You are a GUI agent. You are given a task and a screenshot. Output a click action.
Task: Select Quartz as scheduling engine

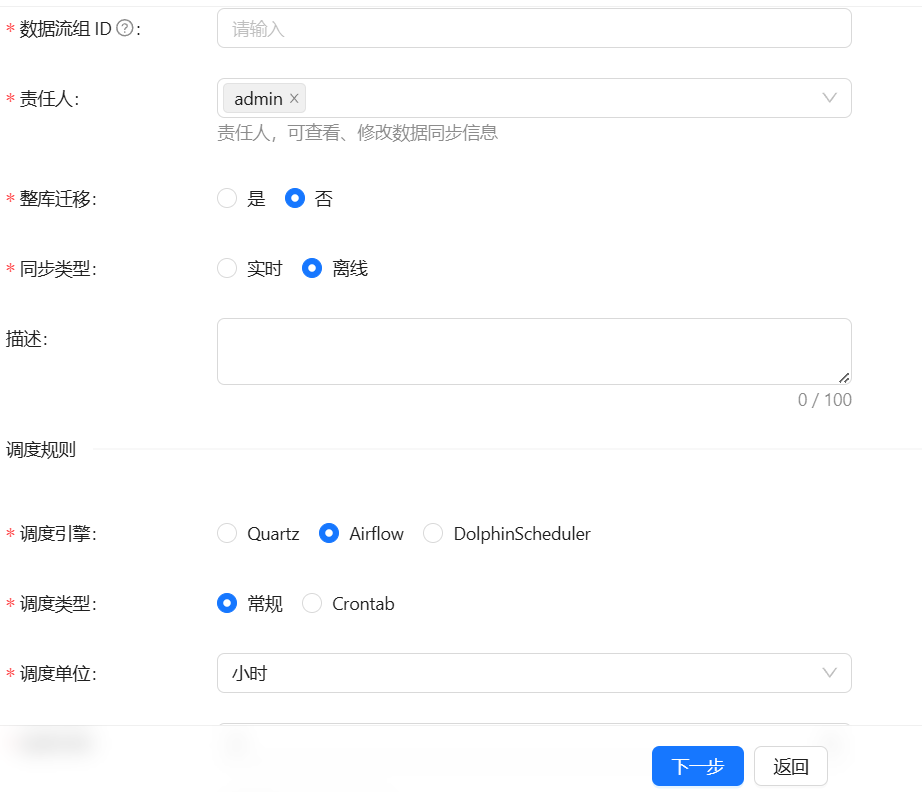(x=227, y=533)
